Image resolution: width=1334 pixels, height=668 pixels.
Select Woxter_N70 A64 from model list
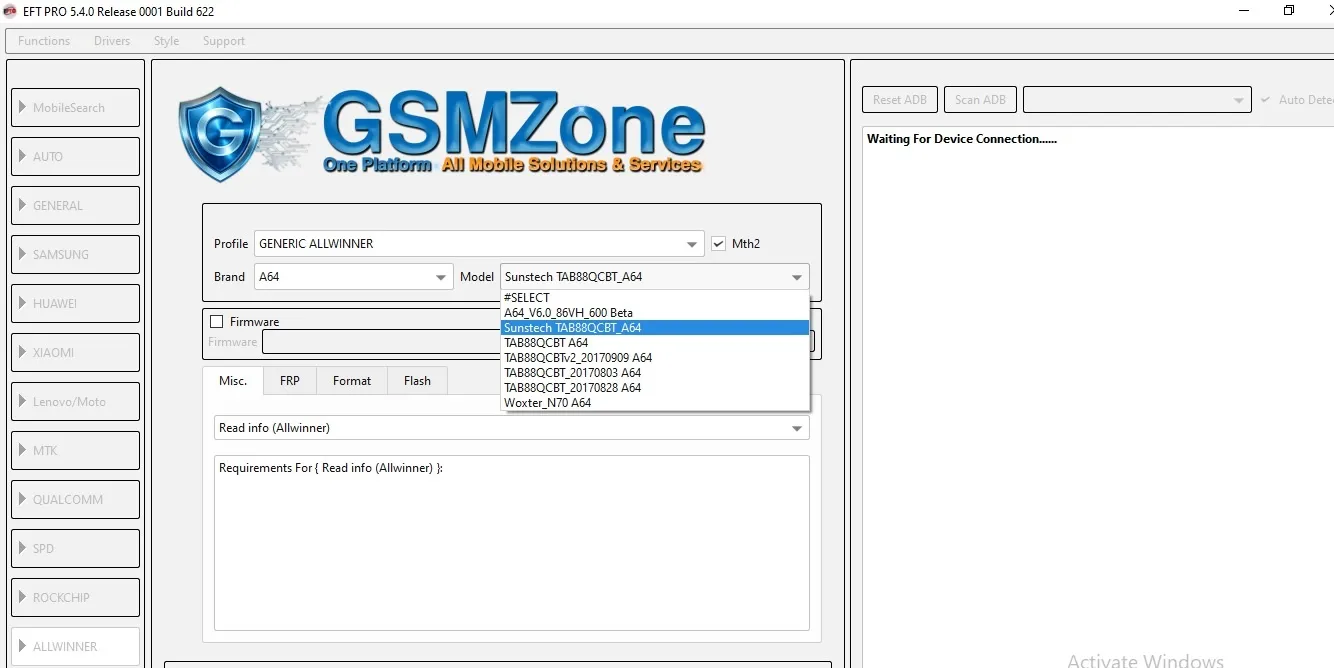point(548,403)
